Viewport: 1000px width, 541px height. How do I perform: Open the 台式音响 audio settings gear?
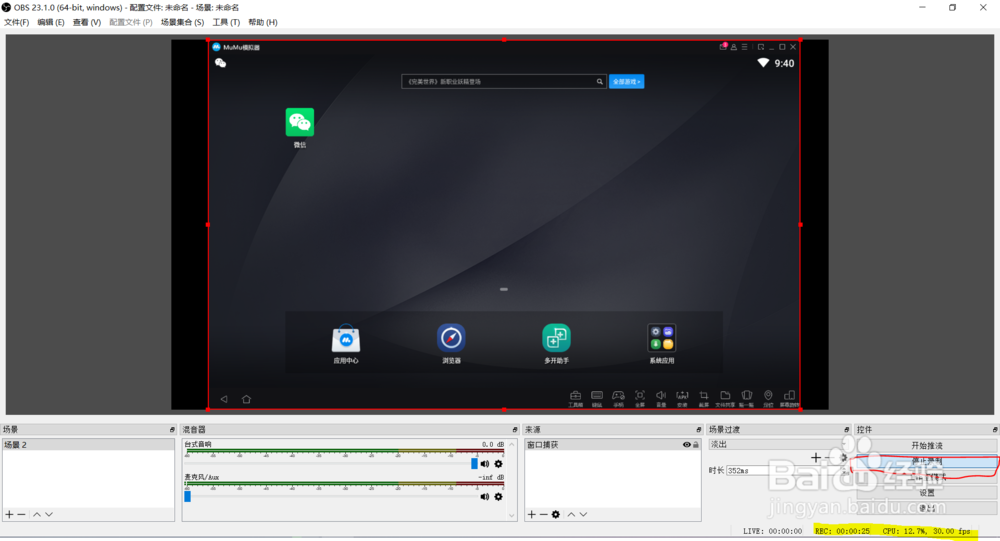click(x=498, y=464)
